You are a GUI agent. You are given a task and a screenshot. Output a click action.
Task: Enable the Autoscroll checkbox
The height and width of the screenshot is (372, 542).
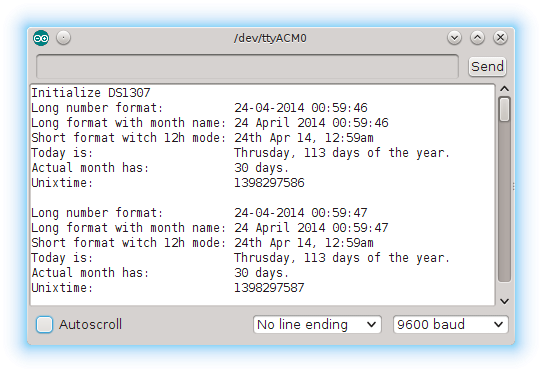pos(45,325)
